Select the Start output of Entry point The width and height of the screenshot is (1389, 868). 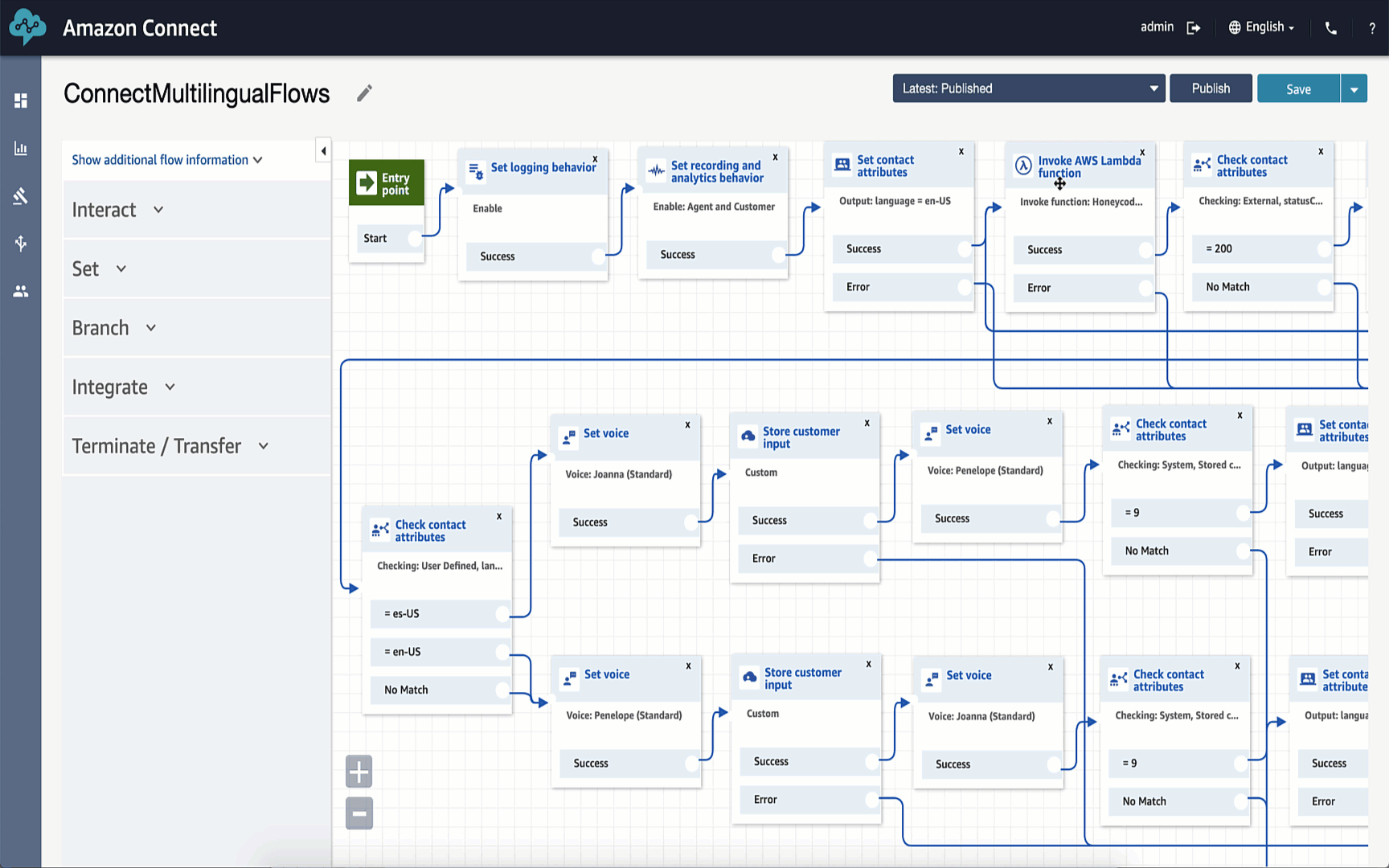pos(415,238)
